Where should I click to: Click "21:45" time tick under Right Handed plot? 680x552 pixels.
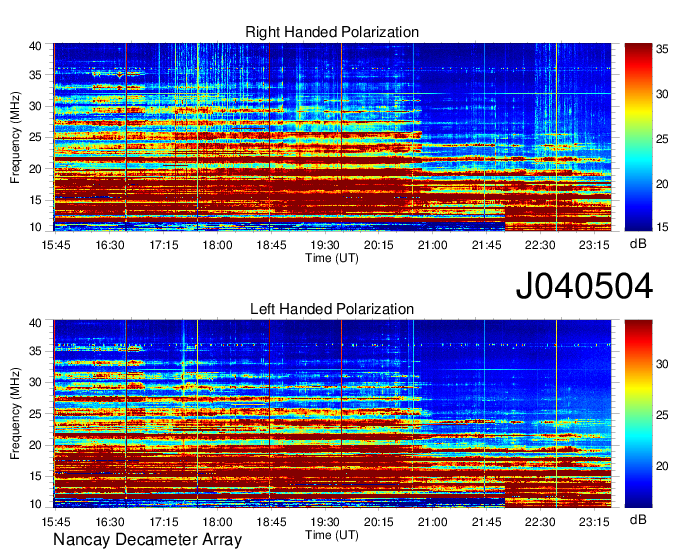tap(486, 245)
